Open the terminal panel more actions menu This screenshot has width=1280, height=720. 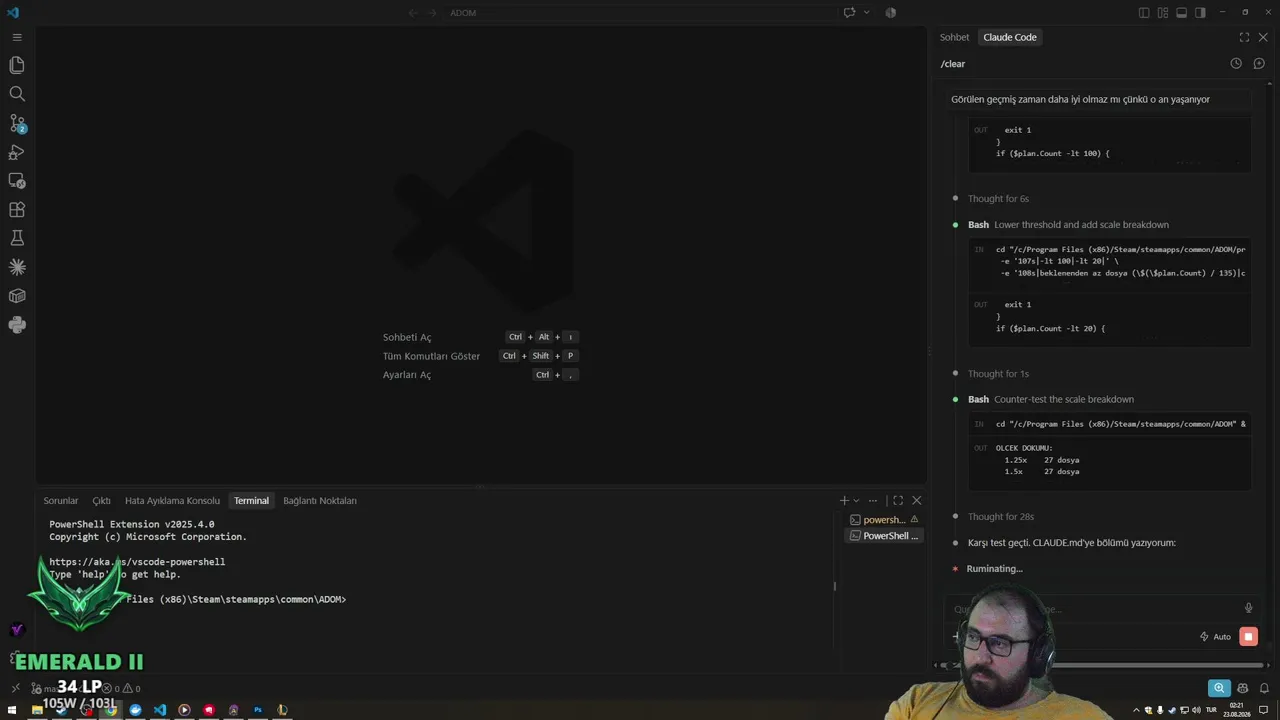point(873,501)
